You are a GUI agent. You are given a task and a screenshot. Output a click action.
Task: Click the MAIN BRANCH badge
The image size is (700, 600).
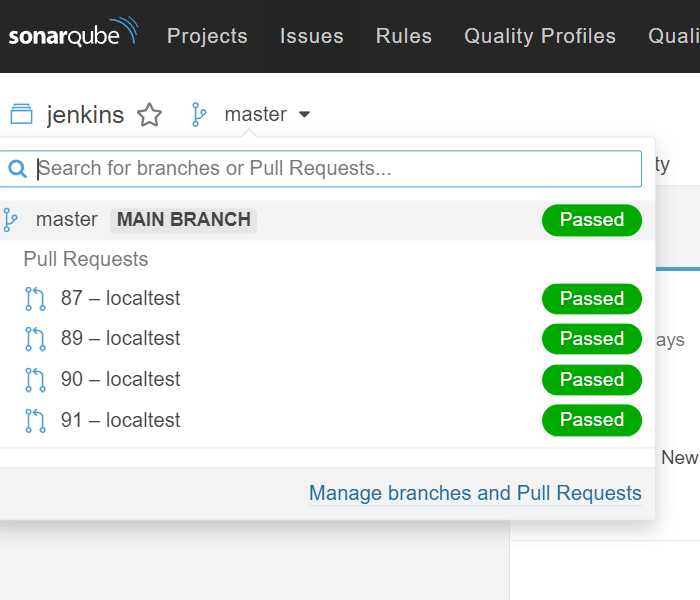(x=183, y=220)
